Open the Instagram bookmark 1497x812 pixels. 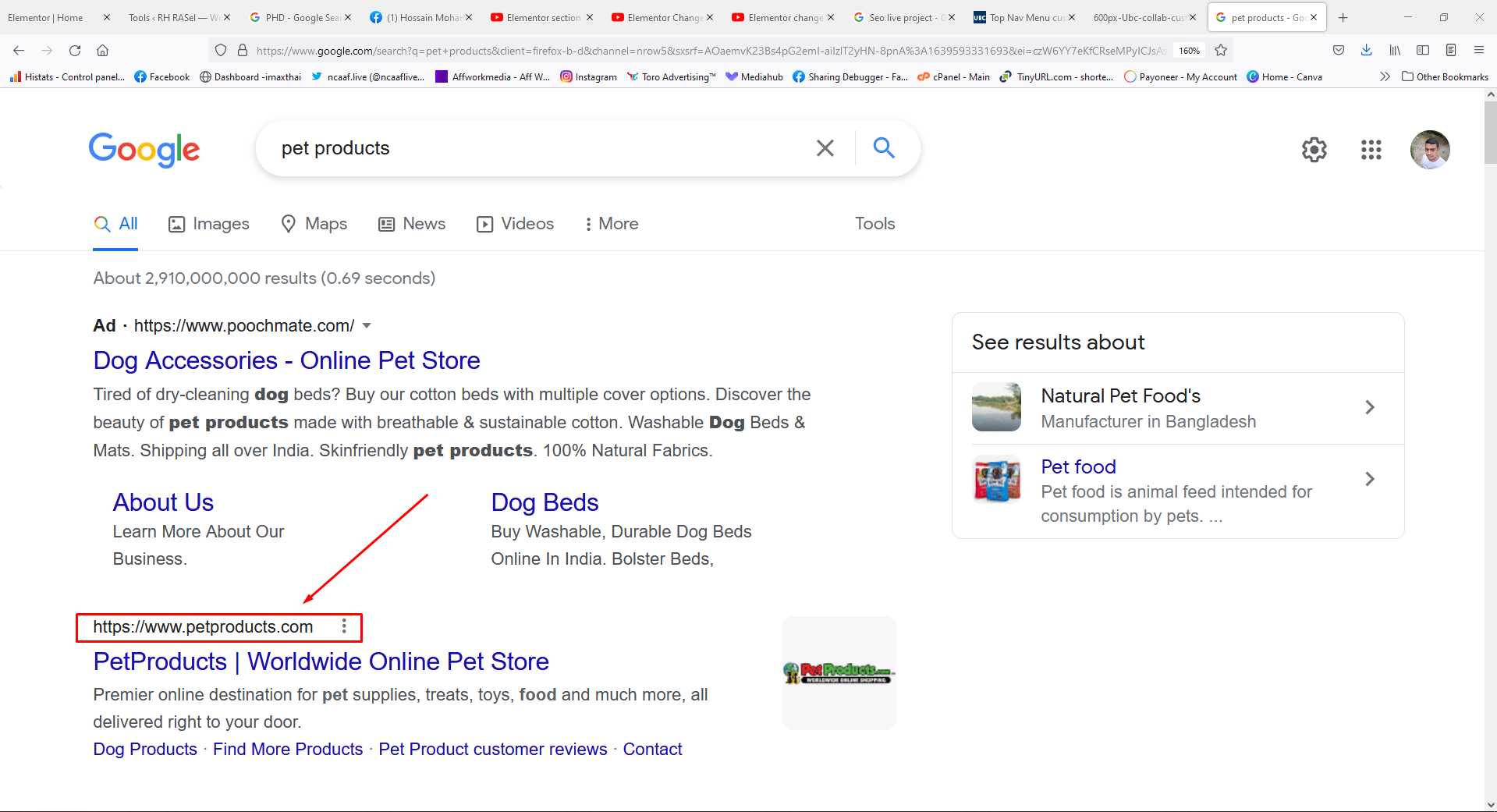point(589,76)
